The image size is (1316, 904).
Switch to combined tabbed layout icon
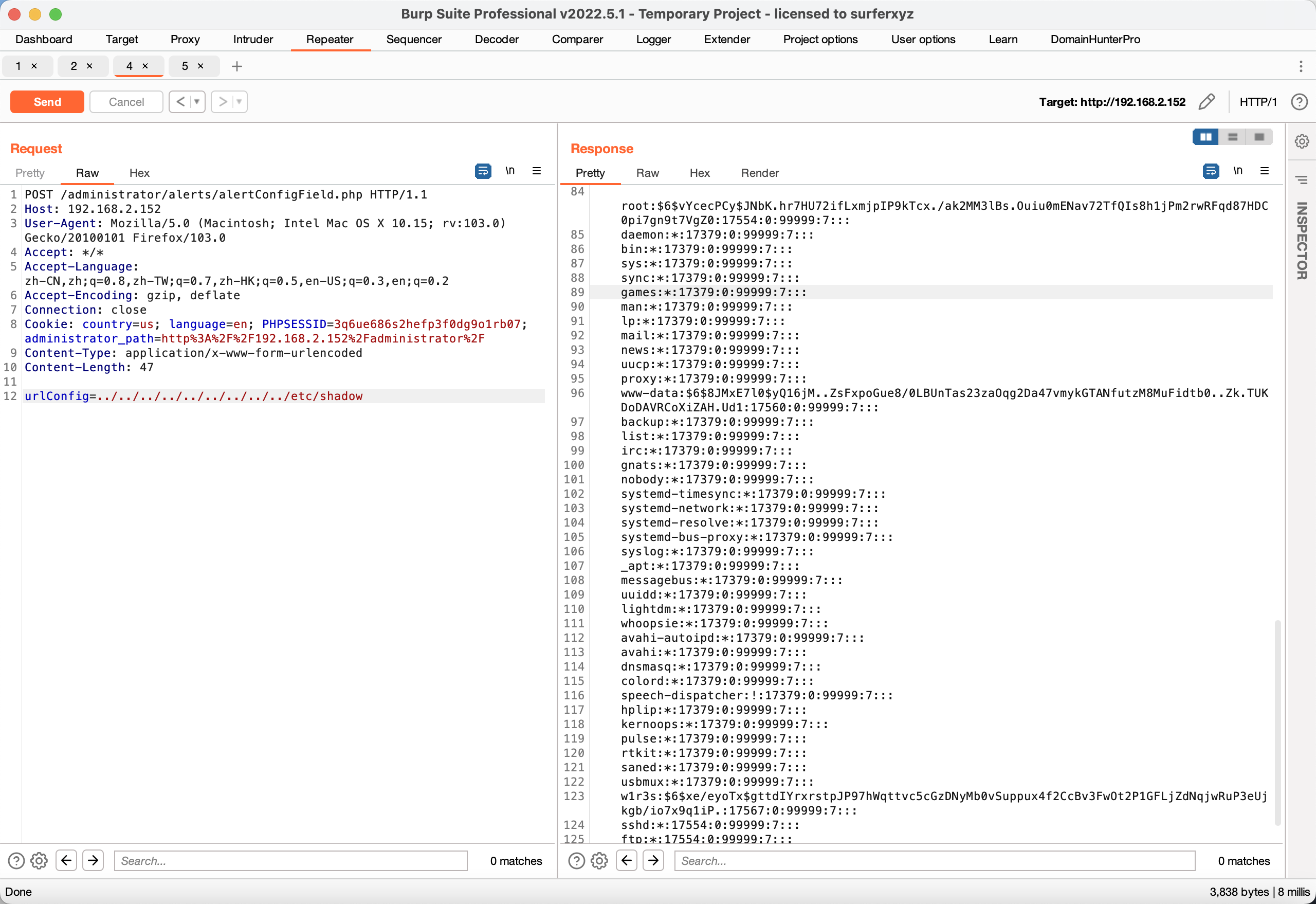click(1259, 137)
